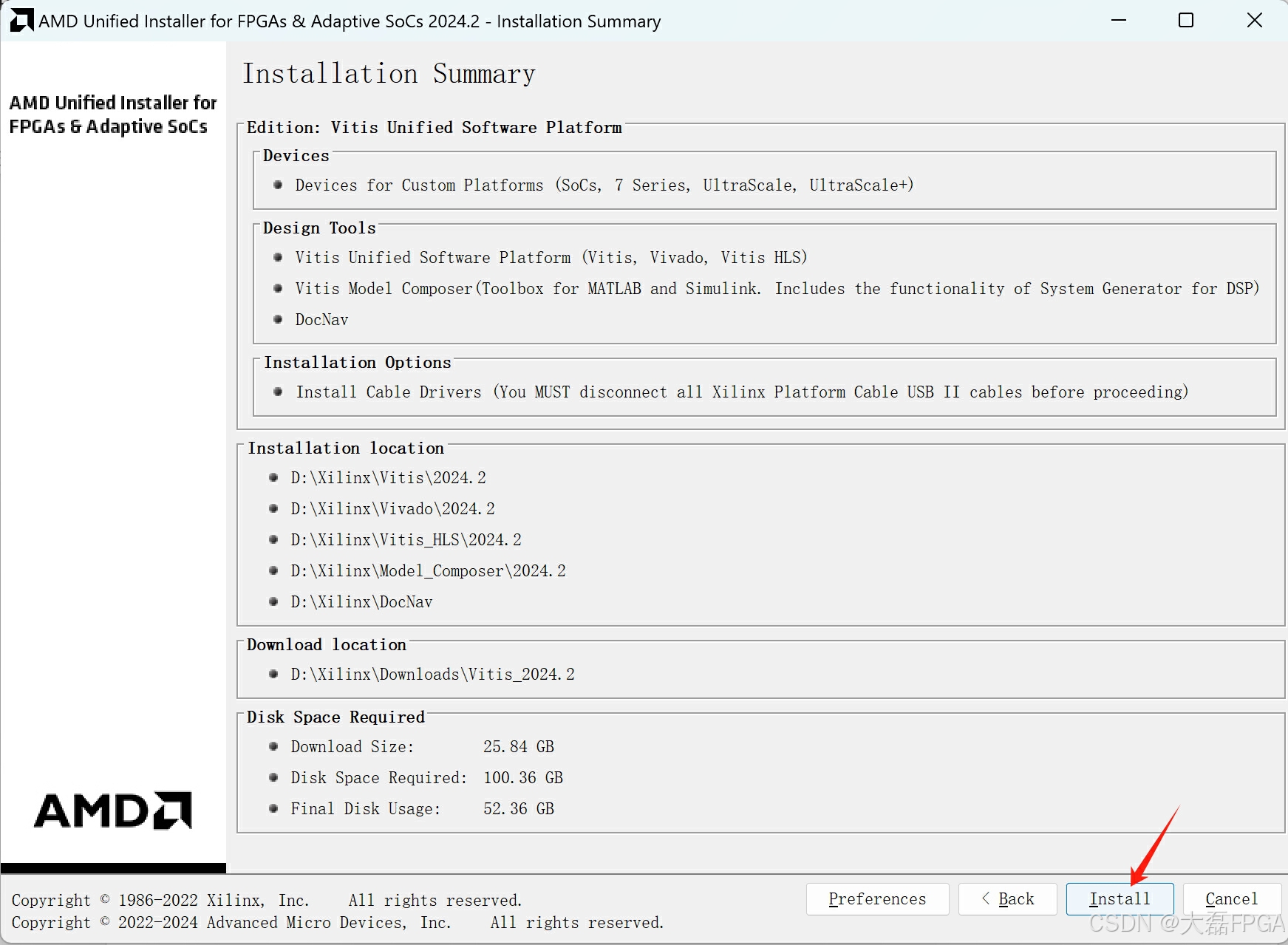Select path D:\Xilinx\DocNav
The height and width of the screenshot is (945, 1288).
pos(361,602)
